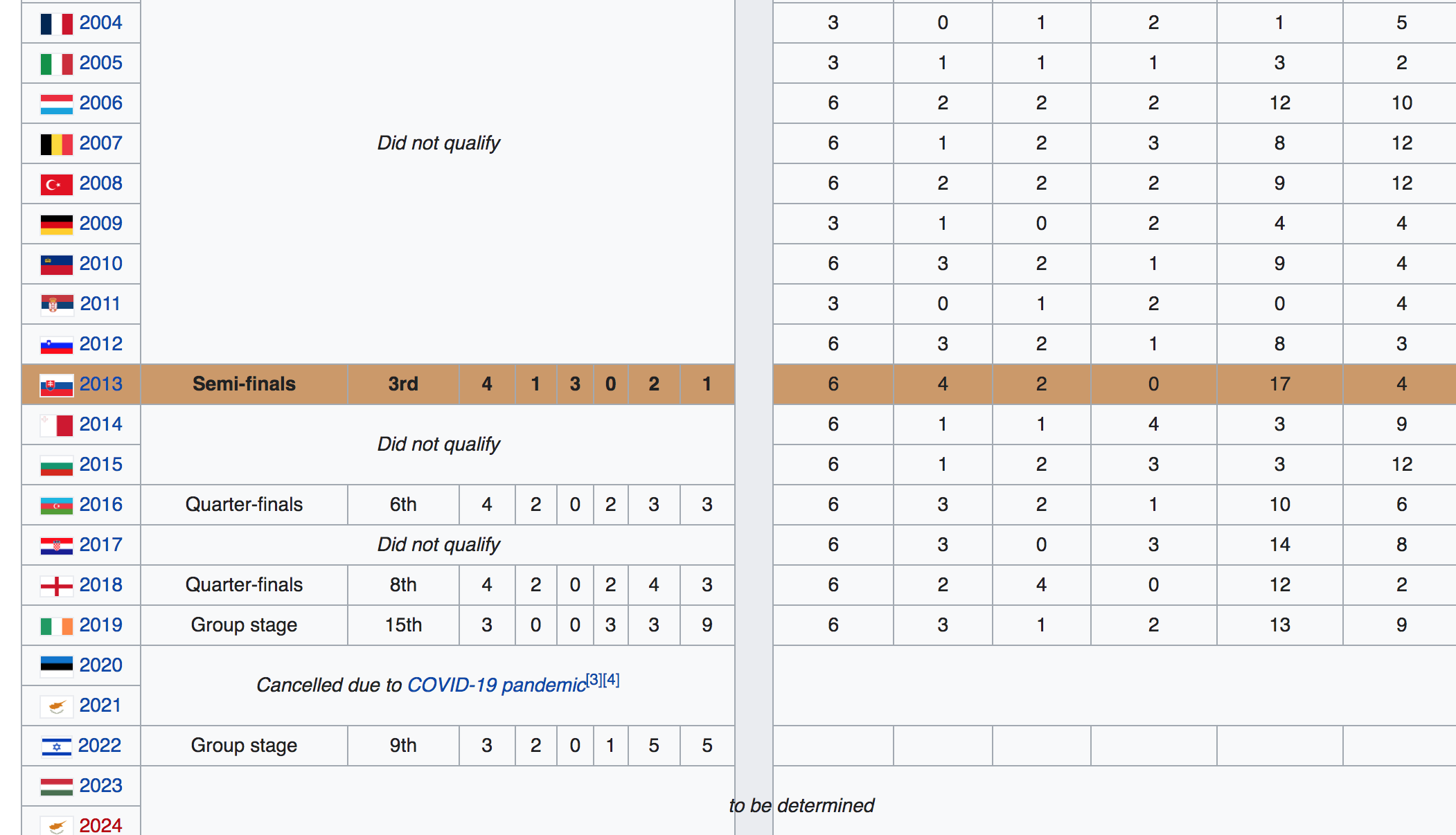Viewport: 1456px width, 835px height.
Task: Open reference footnote [4]
Action: [x=611, y=680]
